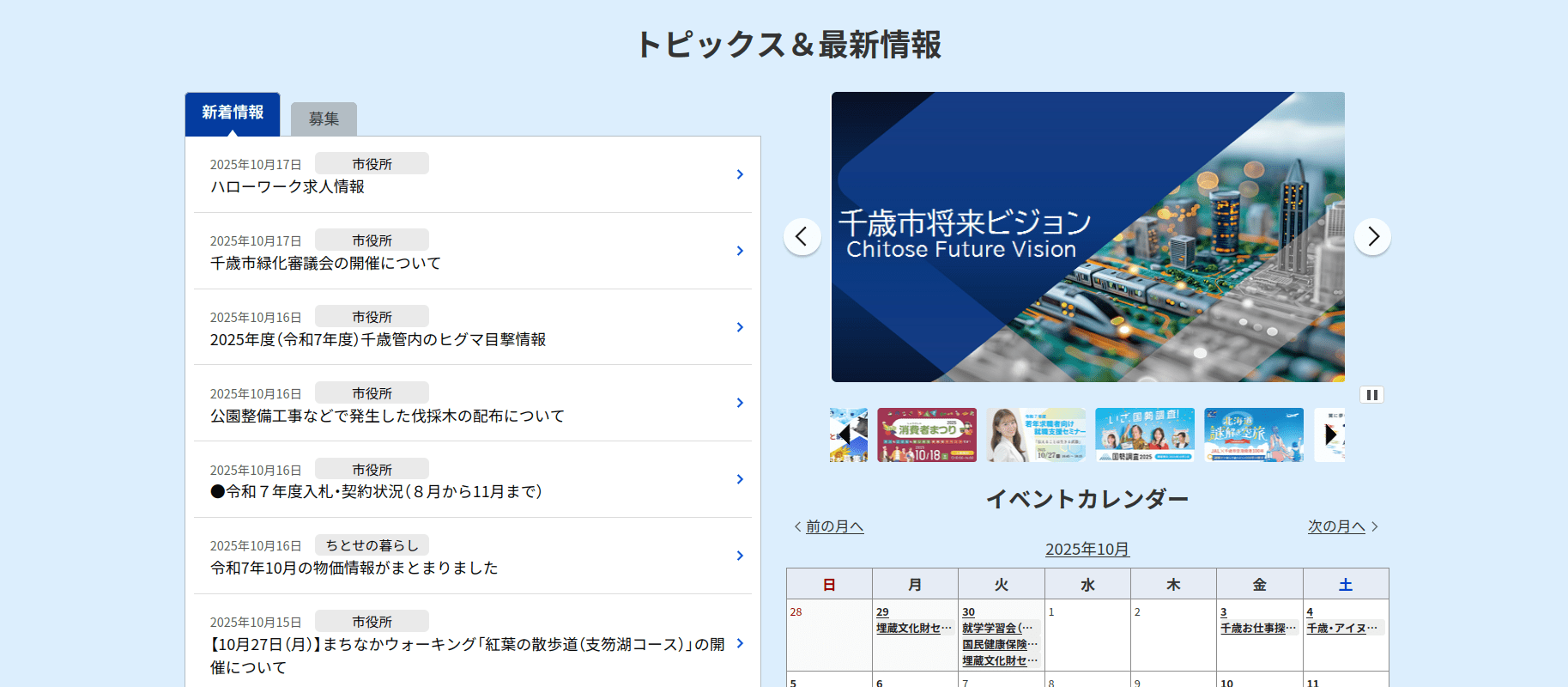The height and width of the screenshot is (687, 1568).
Task: Advance to the next carousel slide
Action: [x=1372, y=236]
